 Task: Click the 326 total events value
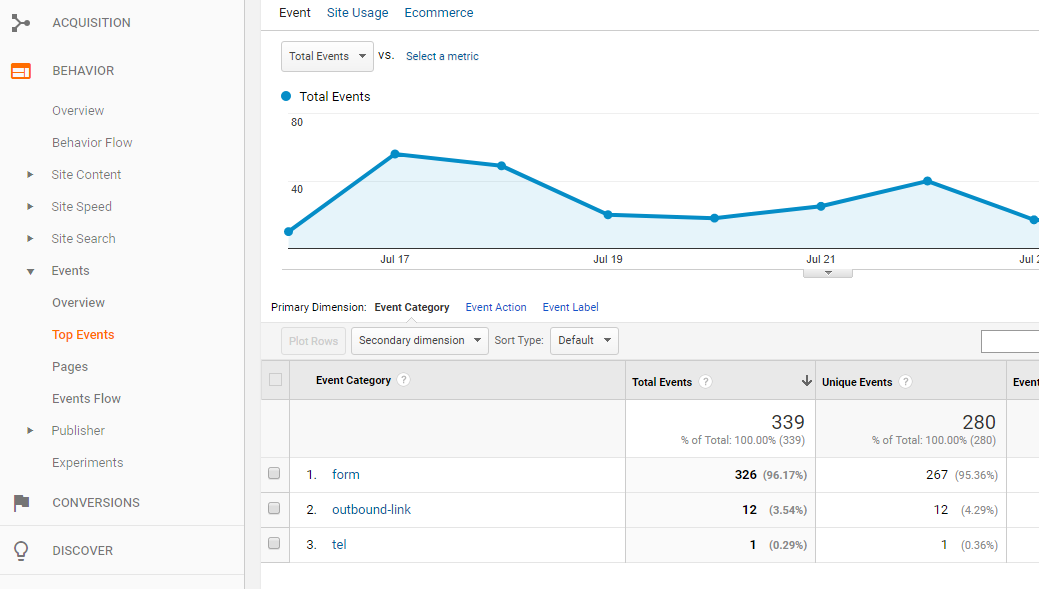pos(745,474)
